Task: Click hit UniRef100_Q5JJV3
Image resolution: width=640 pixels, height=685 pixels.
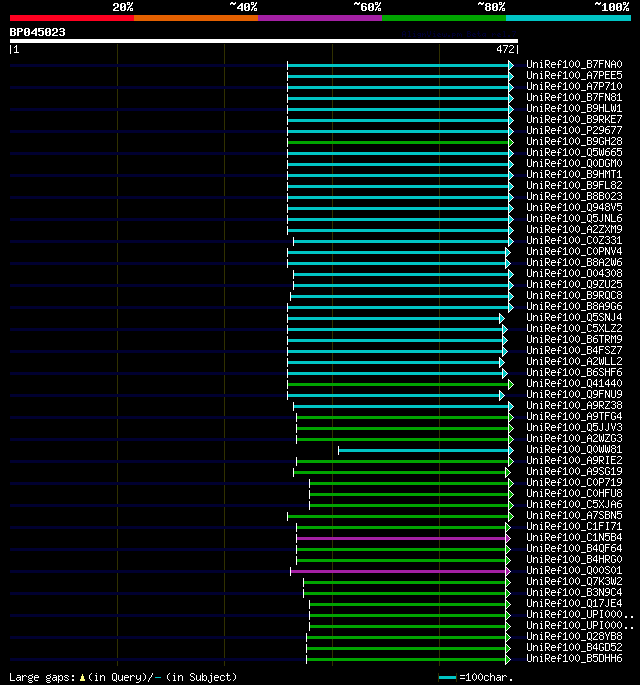Action: click(574, 427)
